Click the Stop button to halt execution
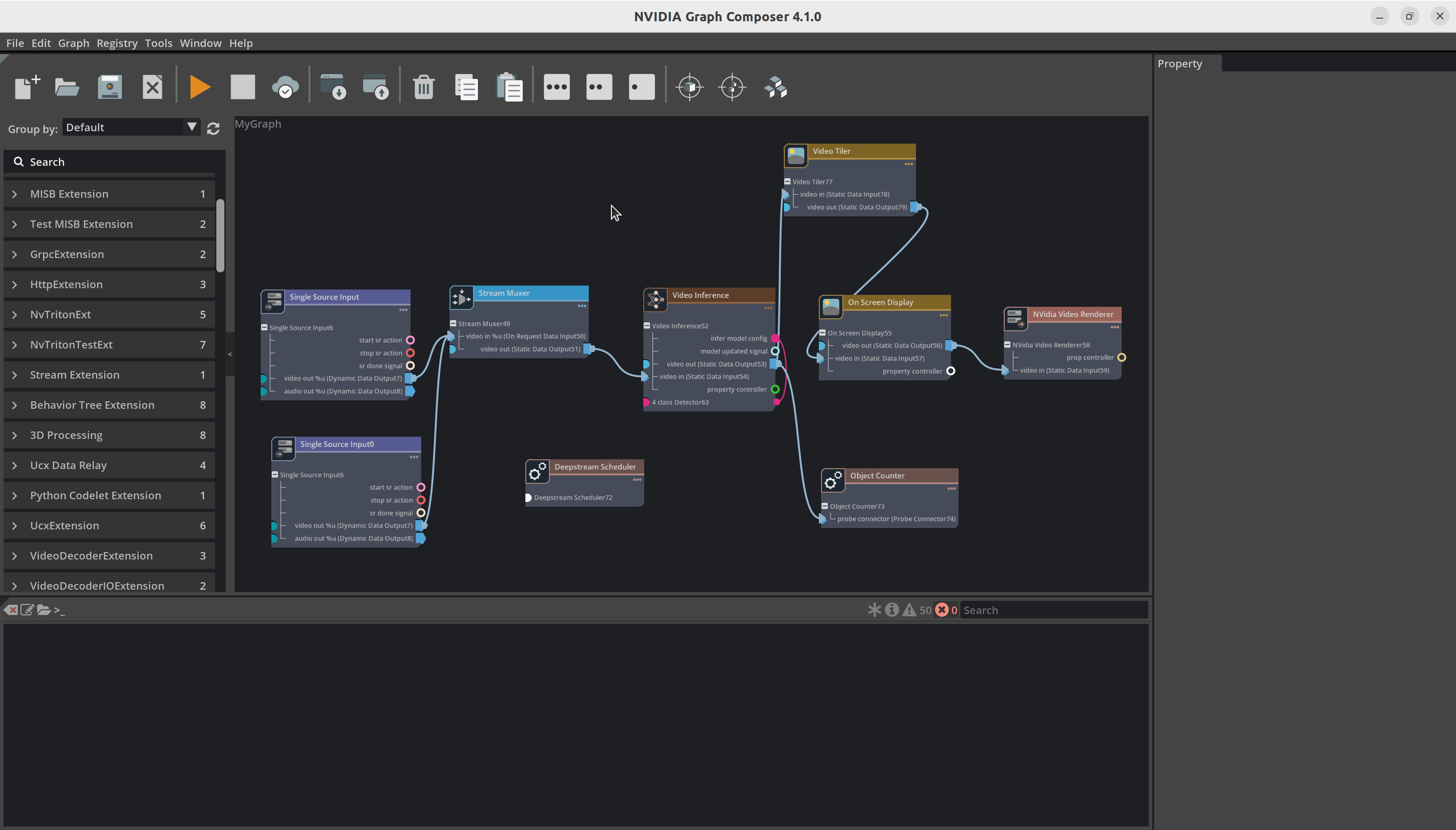The image size is (1456, 830). point(243,87)
